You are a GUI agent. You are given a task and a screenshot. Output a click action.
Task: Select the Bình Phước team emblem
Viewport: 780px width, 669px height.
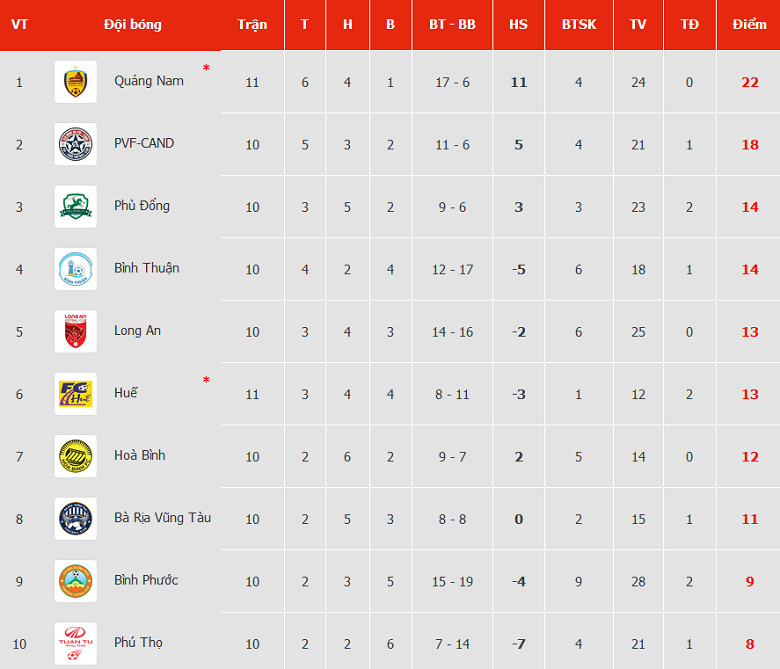click(x=76, y=581)
